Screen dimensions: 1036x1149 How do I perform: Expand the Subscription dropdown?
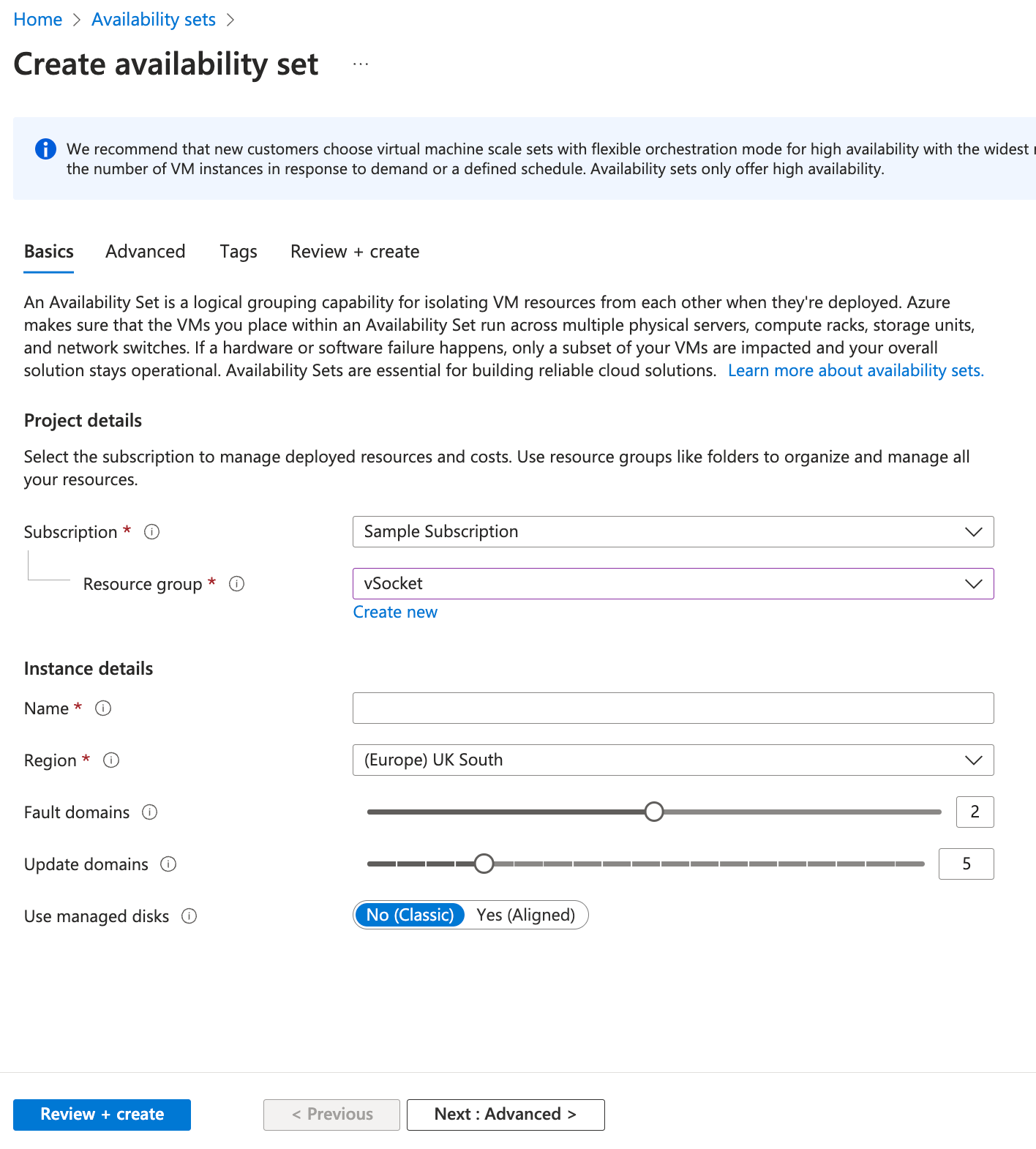coord(672,532)
